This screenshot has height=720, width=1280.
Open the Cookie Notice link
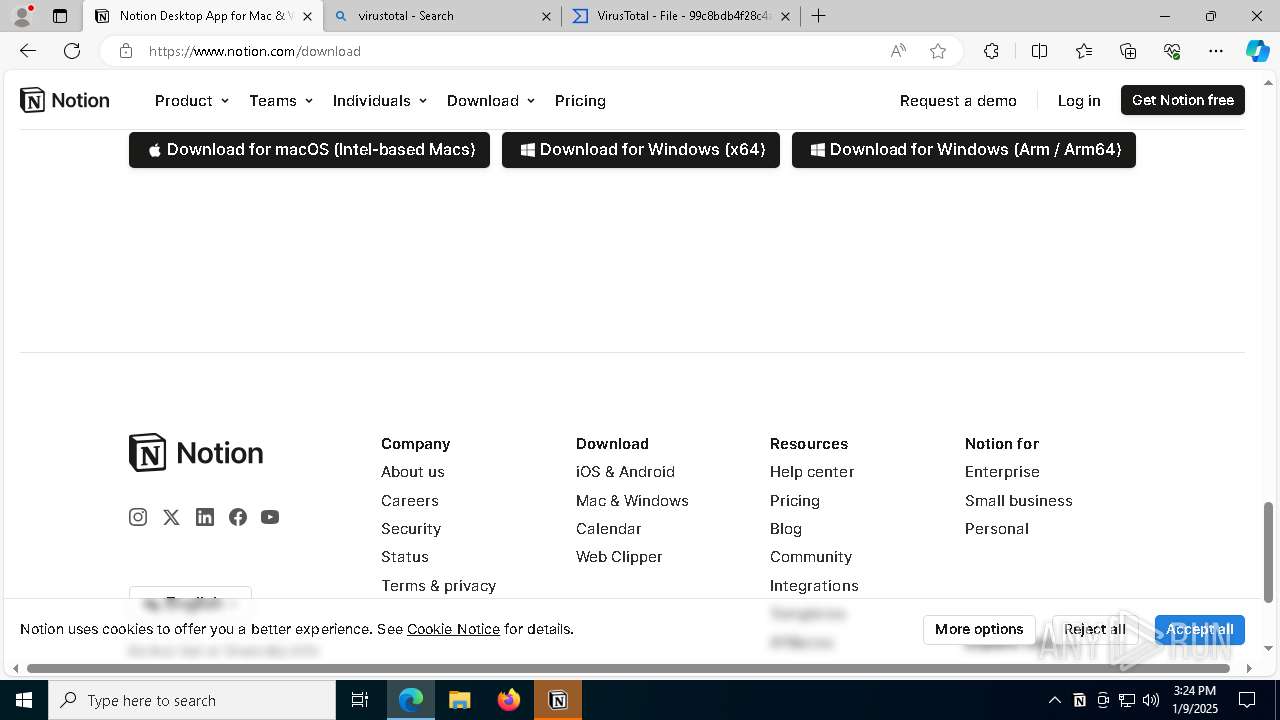tap(453, 629)
